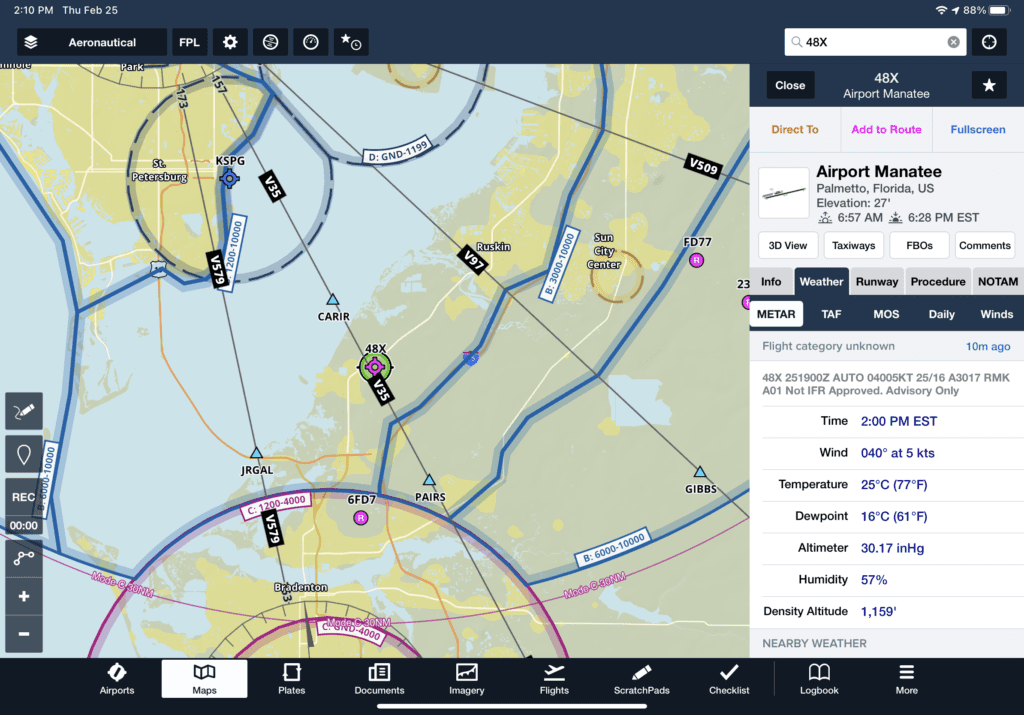Image resolution: width=1024 pixels, height=715 pixels.
Task: Open 3D View of Airport Manatee
Action: (x=787, y=245)
